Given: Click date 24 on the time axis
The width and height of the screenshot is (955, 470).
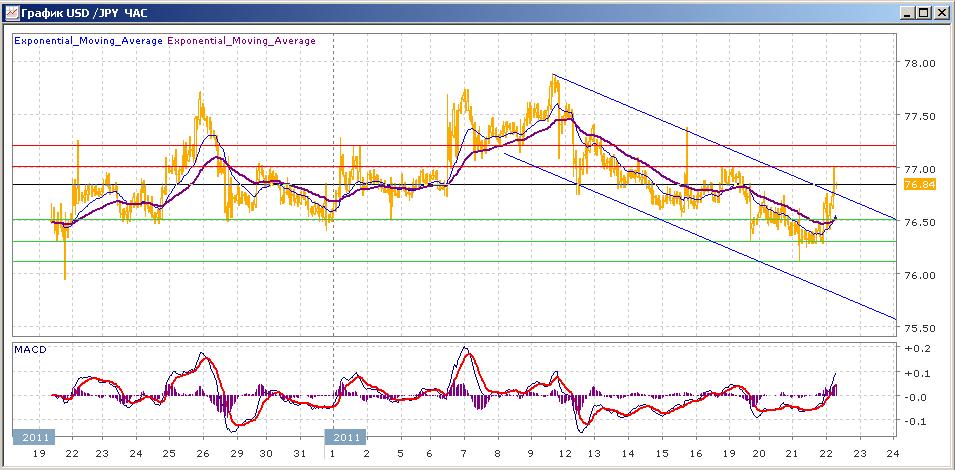Looking at the screenshot, I should [x=892, y=454].
